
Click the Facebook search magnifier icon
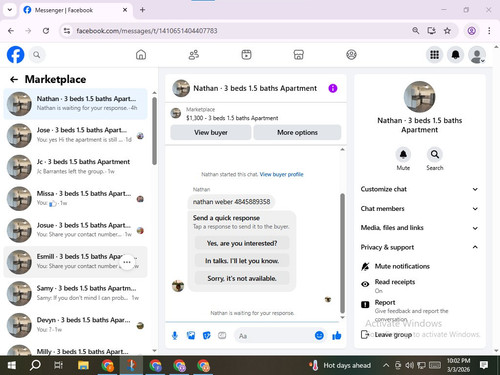pos(37,55)
